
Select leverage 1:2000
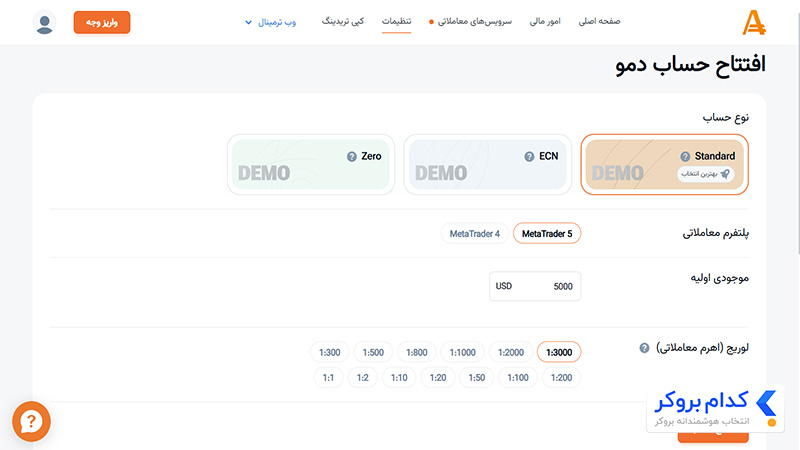pos(511,352)
